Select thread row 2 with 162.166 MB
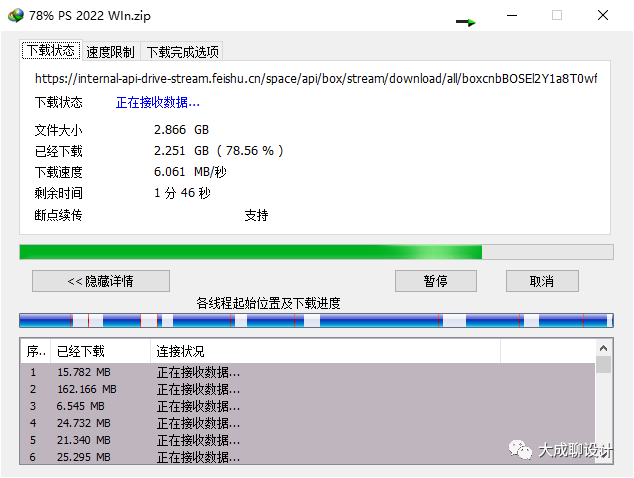634x478 pixels. 308,389
